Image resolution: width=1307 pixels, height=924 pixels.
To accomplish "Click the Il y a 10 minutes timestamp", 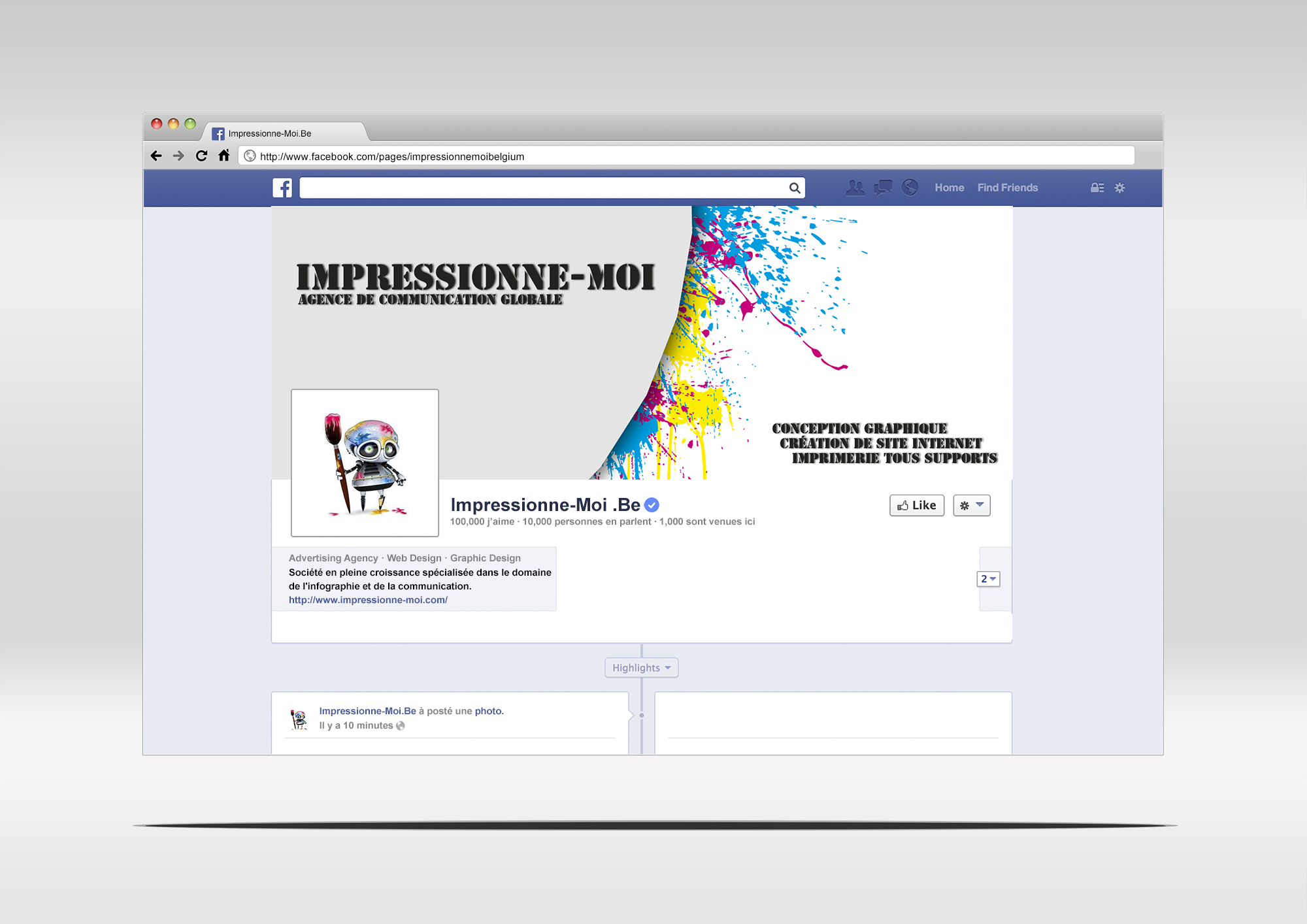I will point(356,725).
